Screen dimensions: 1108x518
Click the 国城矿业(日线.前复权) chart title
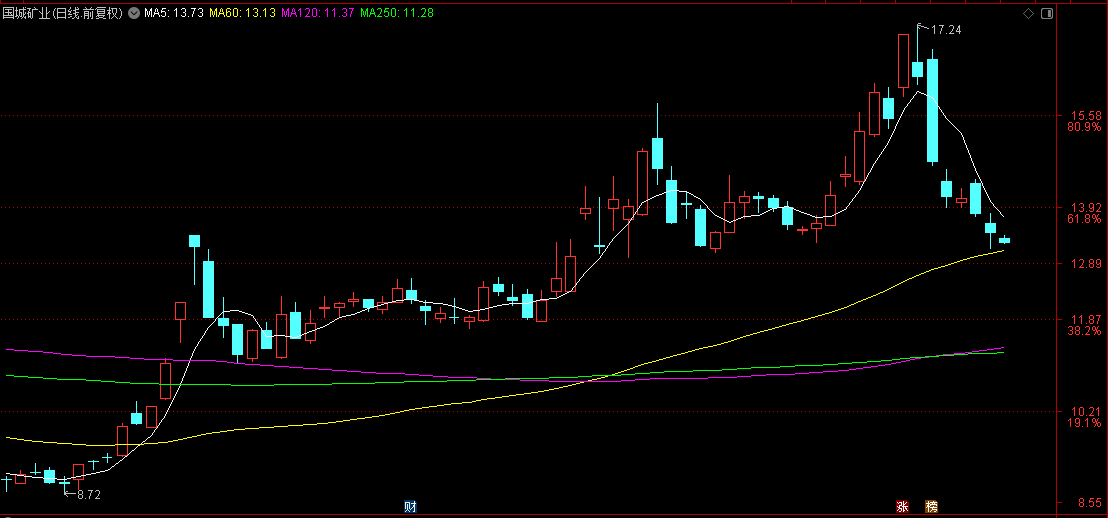tap(63, 13)
